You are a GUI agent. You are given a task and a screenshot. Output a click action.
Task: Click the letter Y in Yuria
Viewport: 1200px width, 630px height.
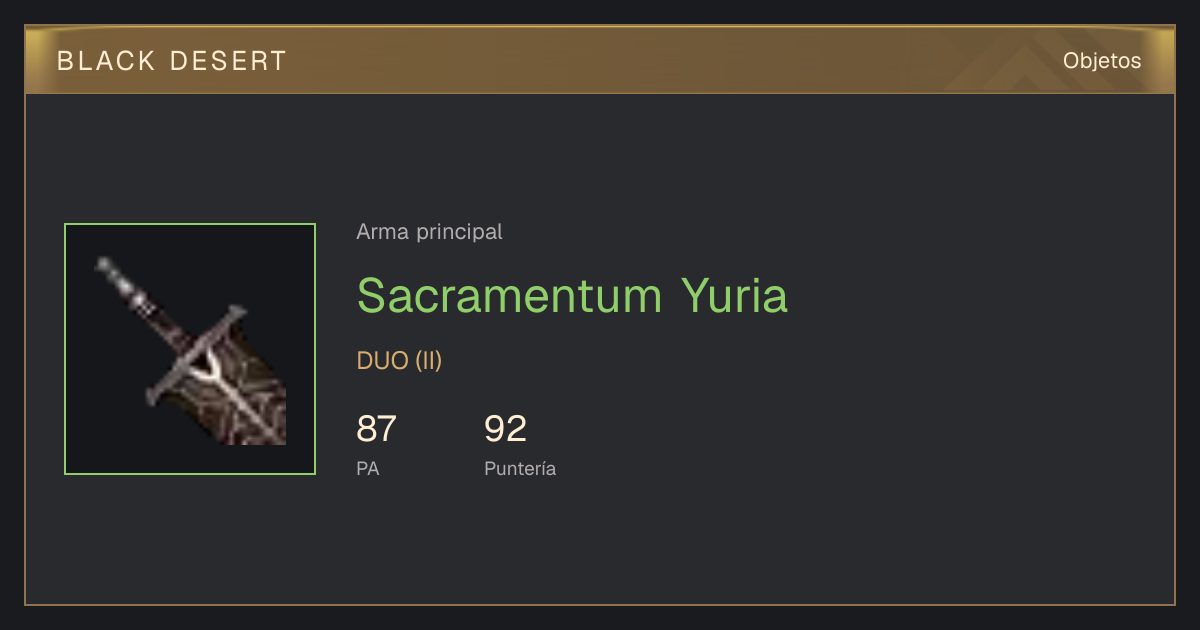[696, 296]
